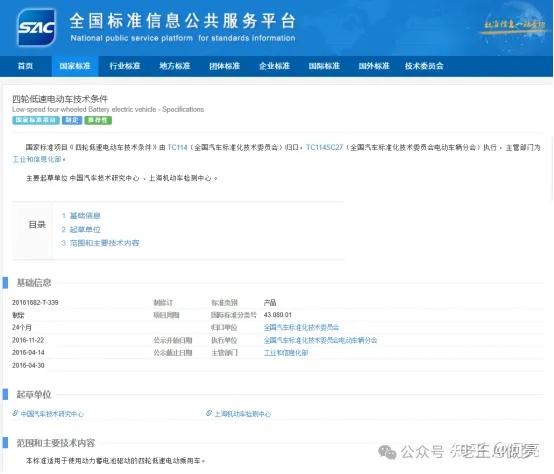
Task: Click the green 推荐性 tag badge
Action: pyautogui.click(x=98, y=120)
